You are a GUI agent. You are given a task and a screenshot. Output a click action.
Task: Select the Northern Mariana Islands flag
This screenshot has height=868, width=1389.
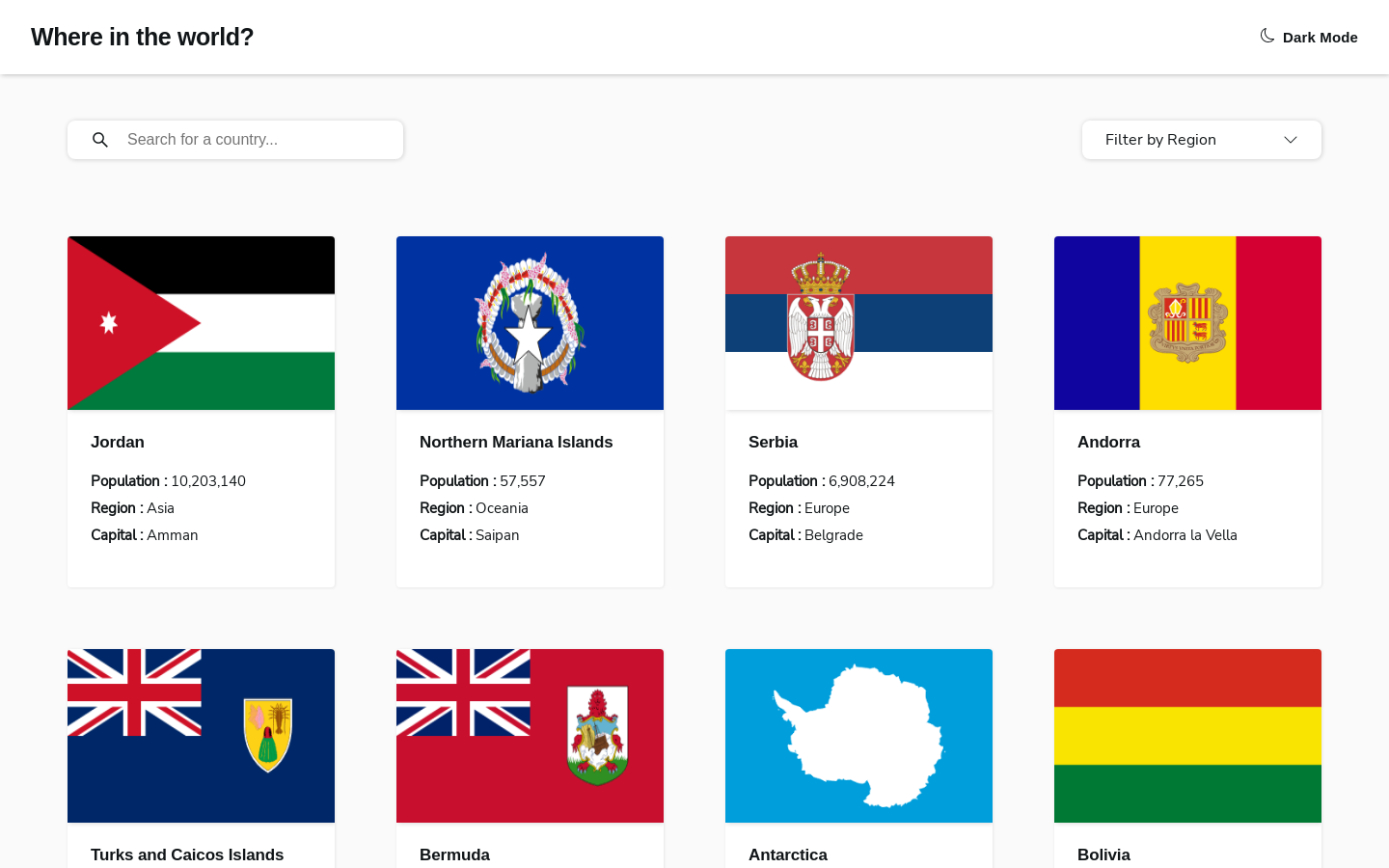tap(530, 323)
